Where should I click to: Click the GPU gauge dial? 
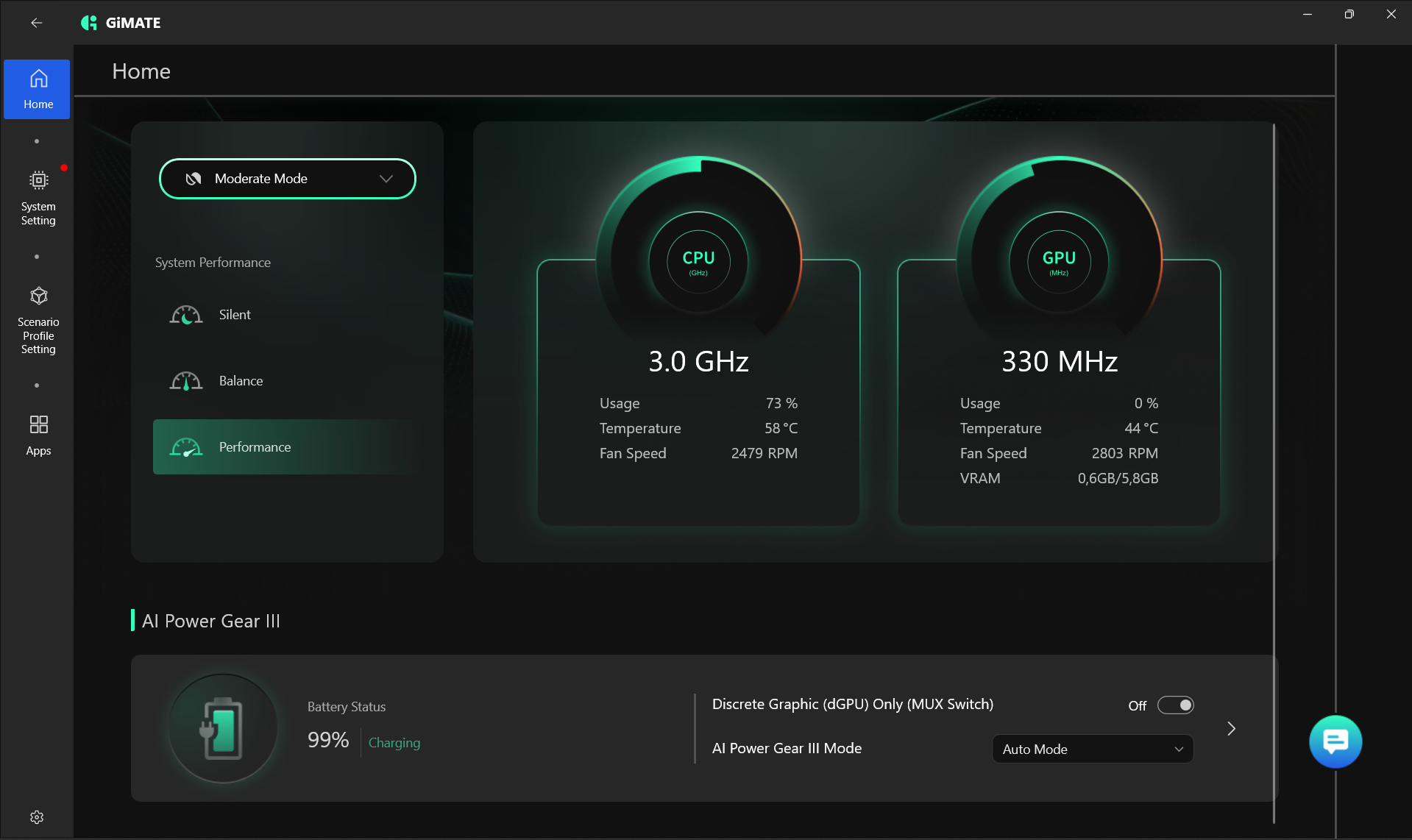(1059, 260)
